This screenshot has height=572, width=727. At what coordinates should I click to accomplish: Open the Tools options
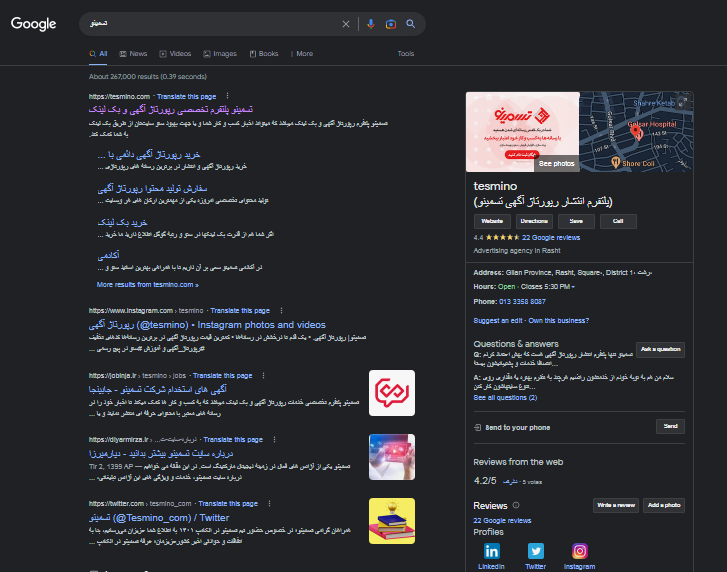click(x=406, y=54)
